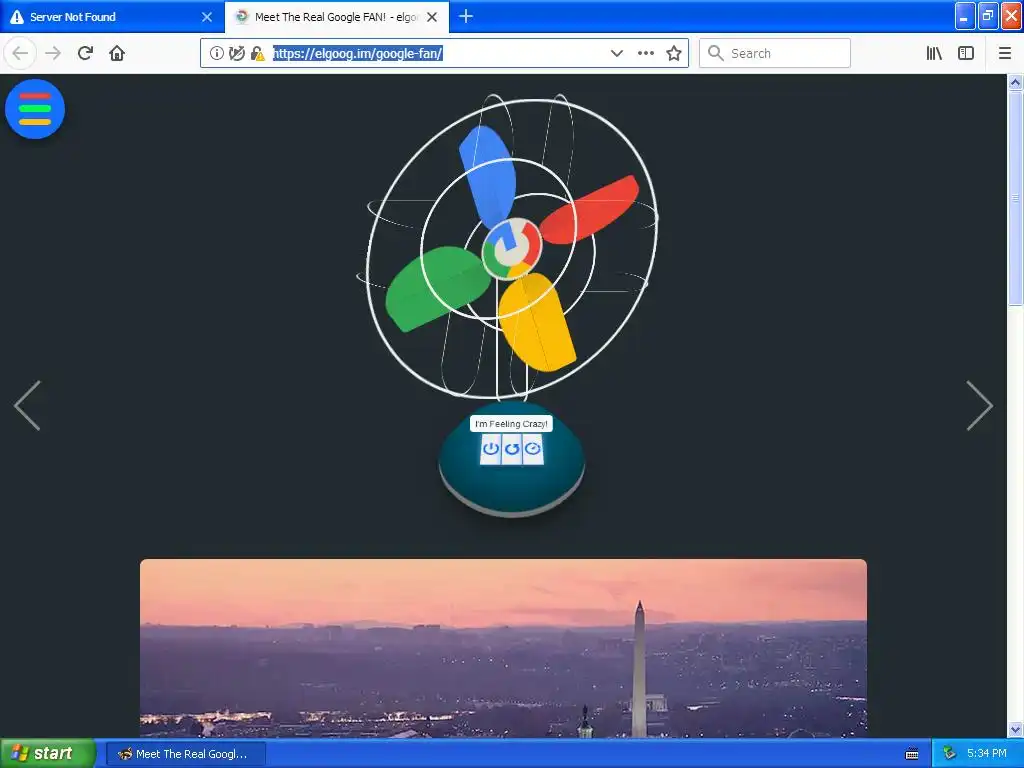Viewport: 1024px width, 768px height.
Task: Restore down the browser window
Action: click(988, 16)
